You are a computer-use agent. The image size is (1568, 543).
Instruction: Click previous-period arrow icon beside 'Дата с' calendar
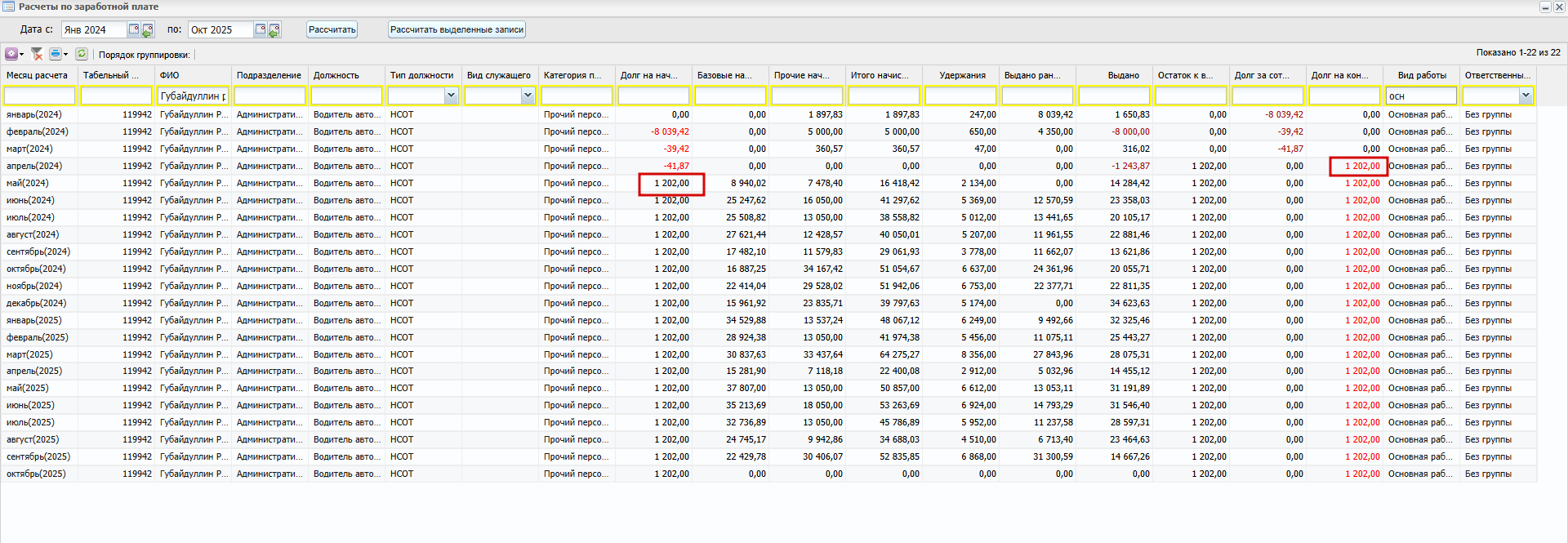click(148, 30)
